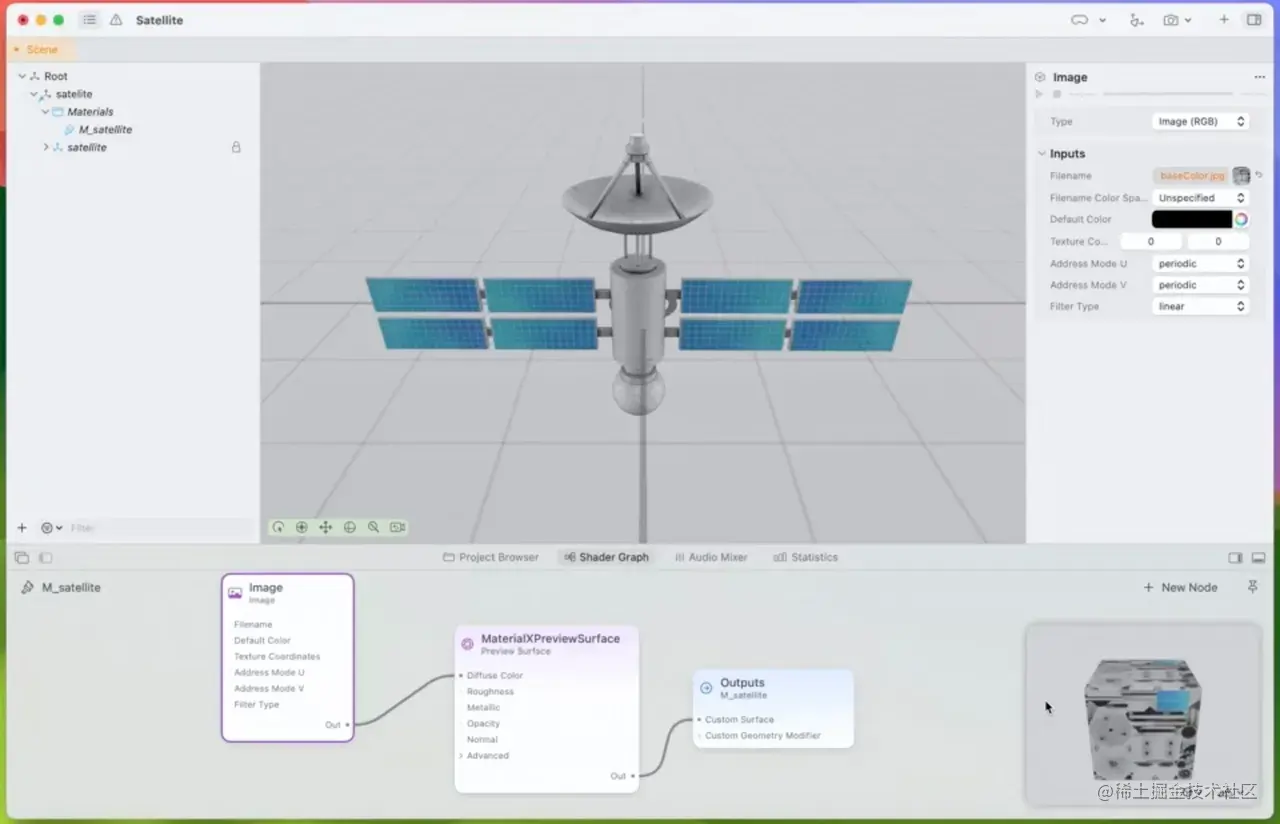Click the Vision Pro preview headset icon
The width and height of the screenshot is (1280, 824).
[x=1078, y=19]
